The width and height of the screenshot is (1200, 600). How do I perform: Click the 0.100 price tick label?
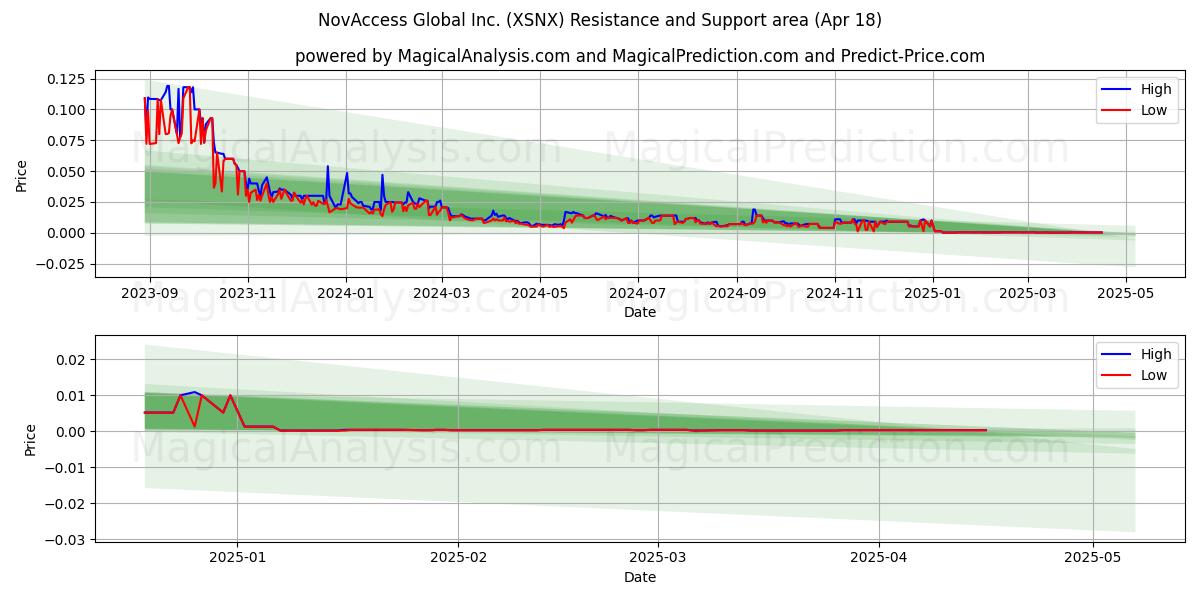68,109
